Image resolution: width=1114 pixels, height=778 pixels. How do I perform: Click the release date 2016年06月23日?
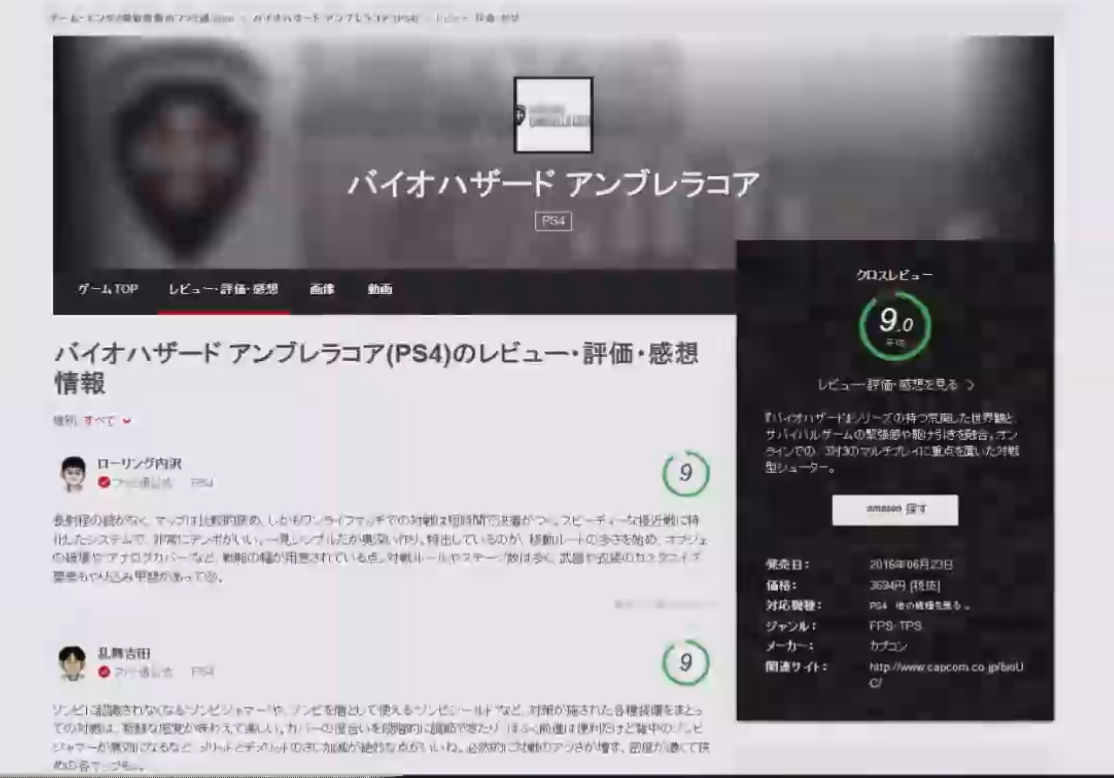pos(911,564)
